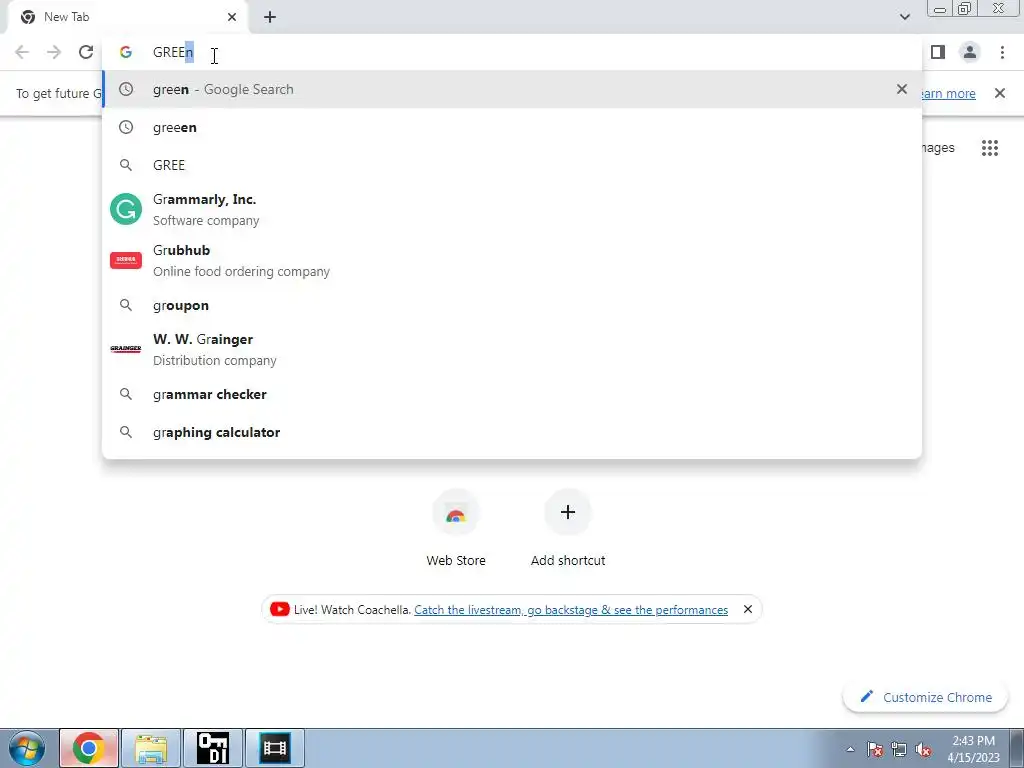Select the 'greeen' history suggestion
Image resolution: width=1024 pixels, height=768 pixels.
click(512, 127)
